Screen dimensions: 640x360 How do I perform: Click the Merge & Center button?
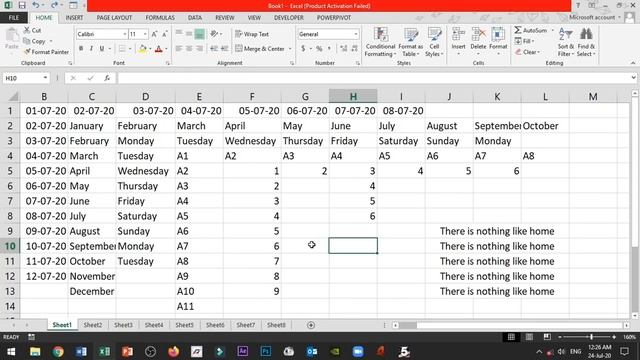pyautogui.click(x=260, y=49)
